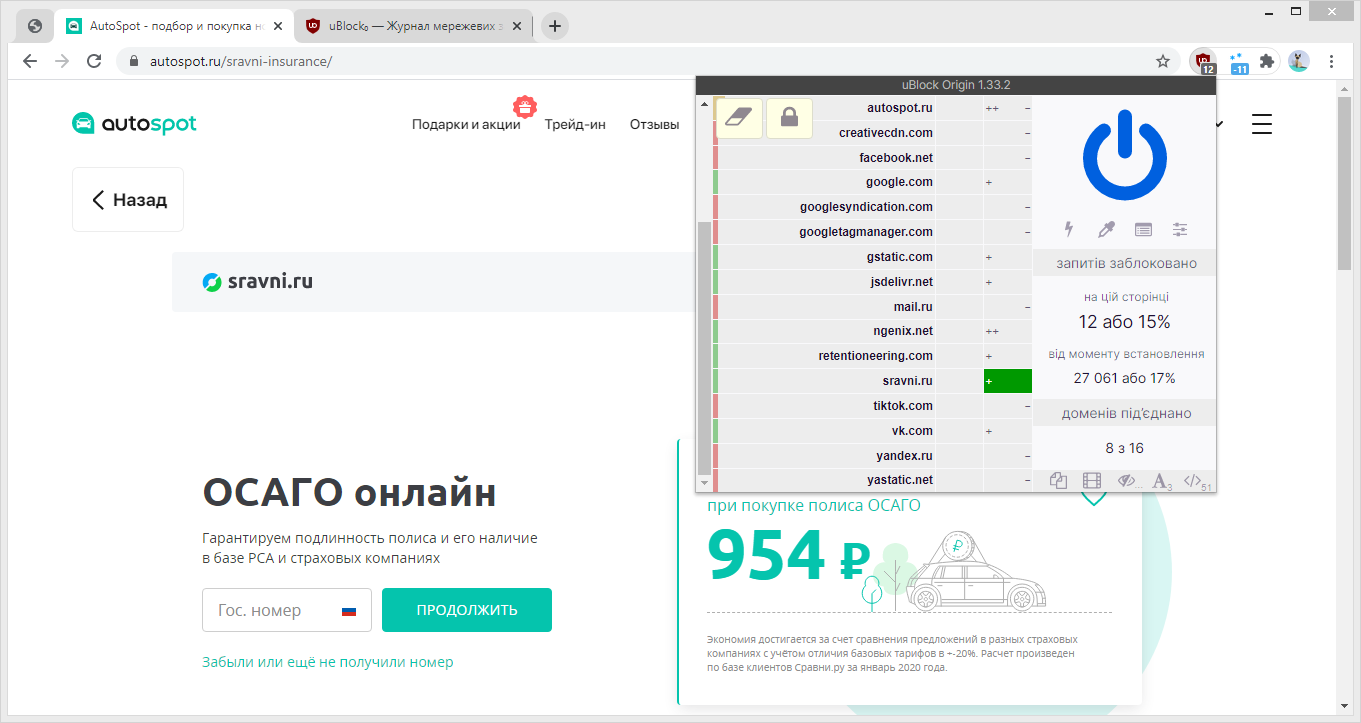
Task: Click the large media elements filmstrip icon
Action: point(1091,480)
